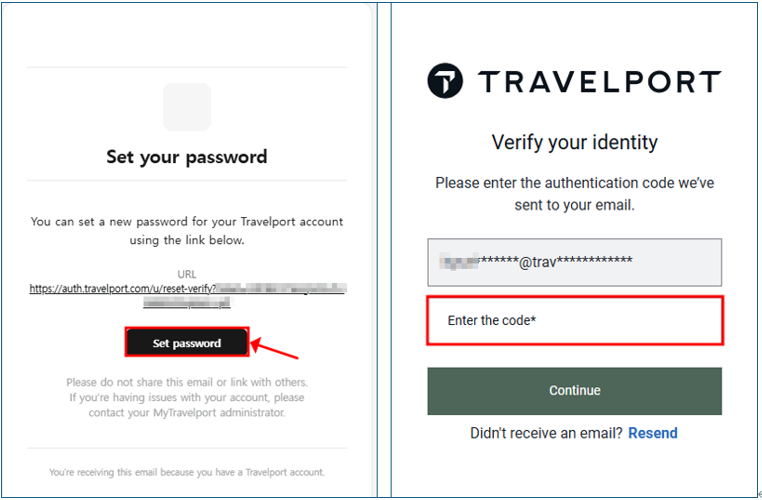Screen dimensions: 762x500
Task: Open the auth.travelport.com reset-verify link
Action: click(x=122, y=288)
